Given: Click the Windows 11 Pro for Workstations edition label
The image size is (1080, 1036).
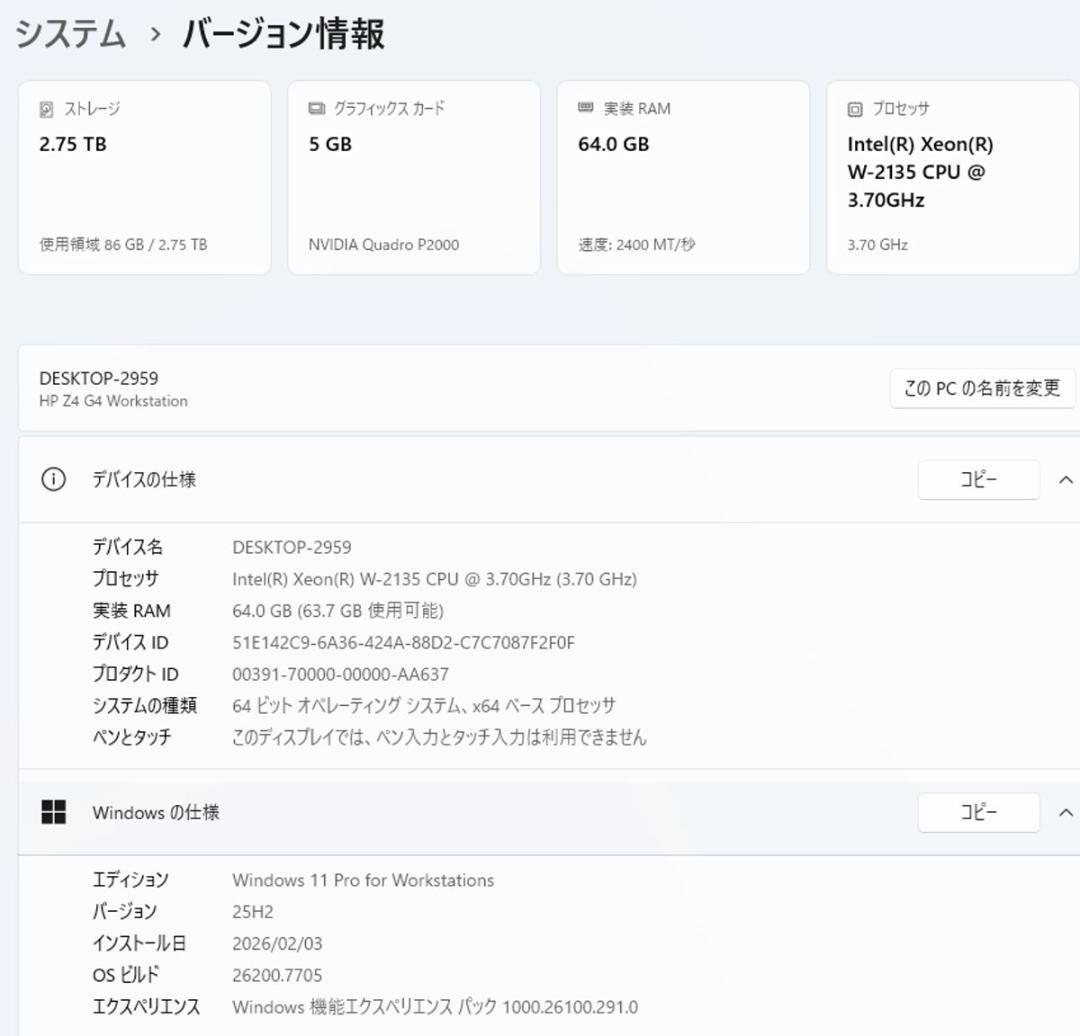Looking at the screenshot, I should tap(362, 880).
